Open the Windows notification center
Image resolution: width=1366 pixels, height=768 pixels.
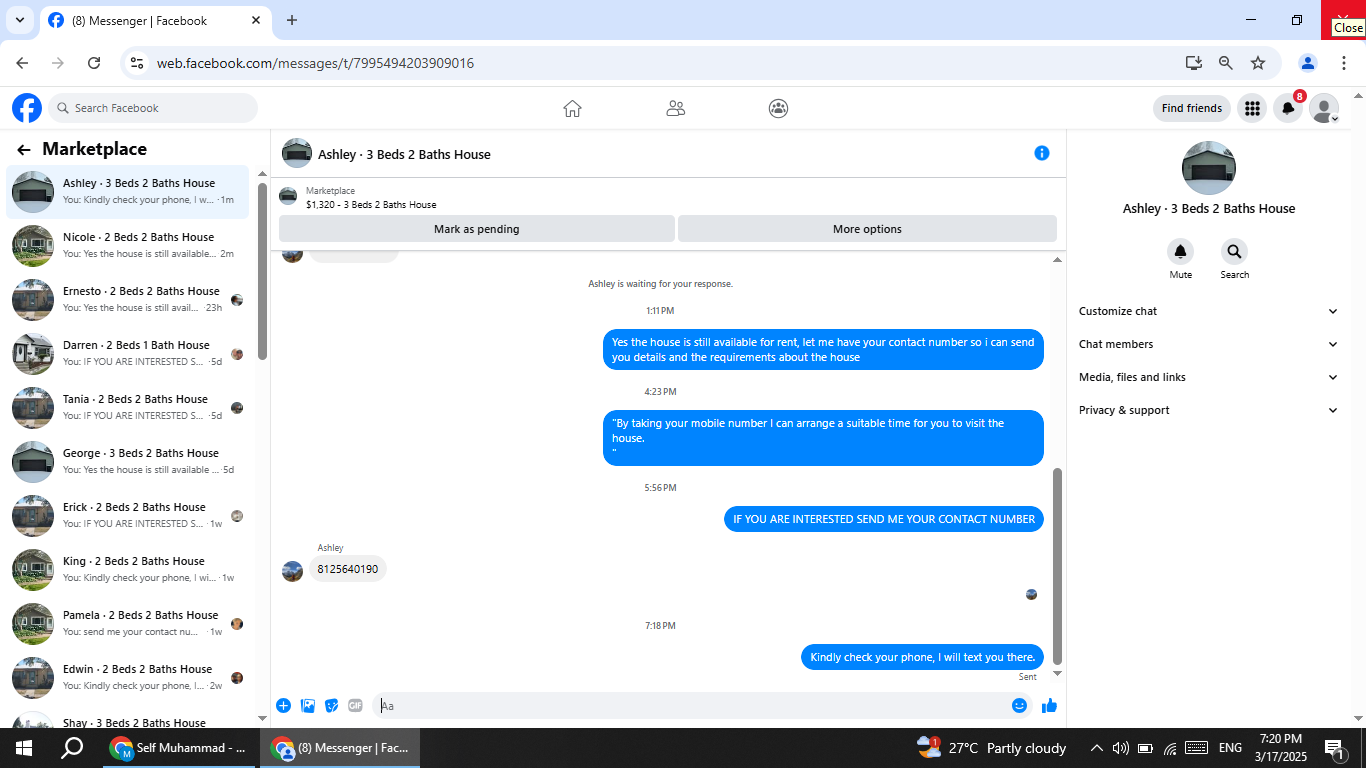(1333, 748)
